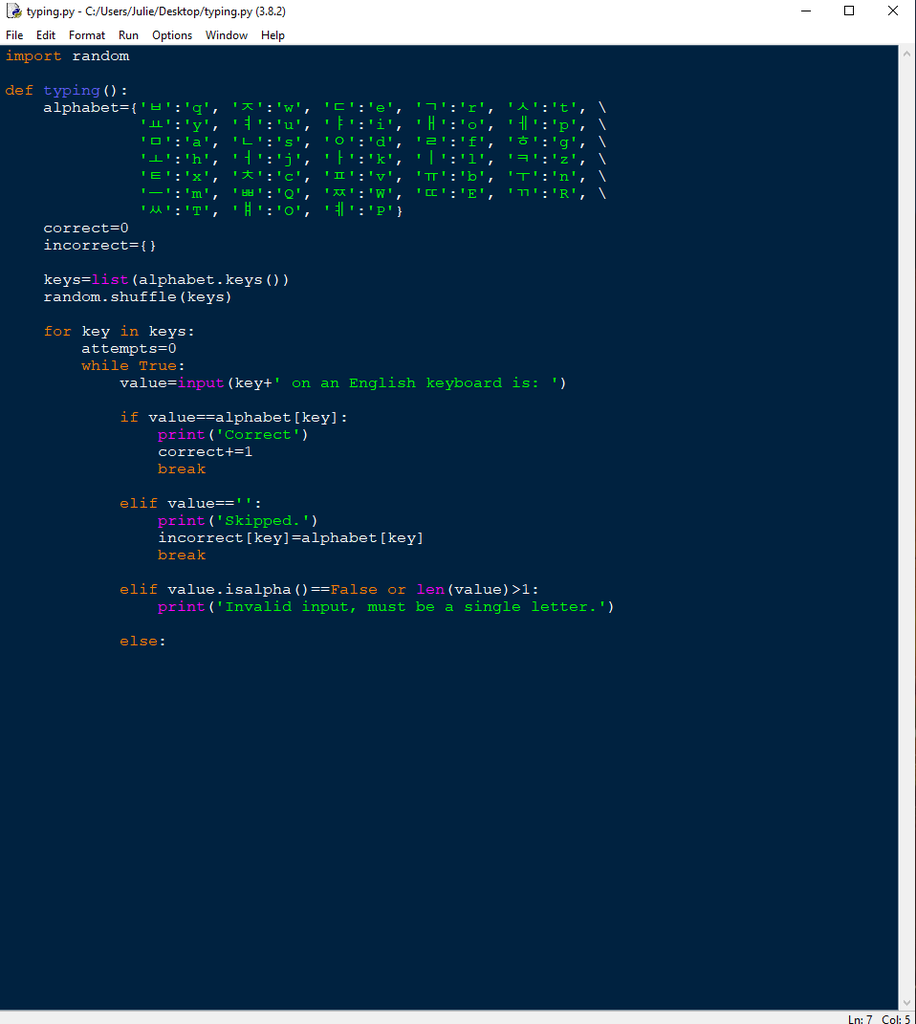
Task: Click the while True: line
Action: click(x=131, y=365)
